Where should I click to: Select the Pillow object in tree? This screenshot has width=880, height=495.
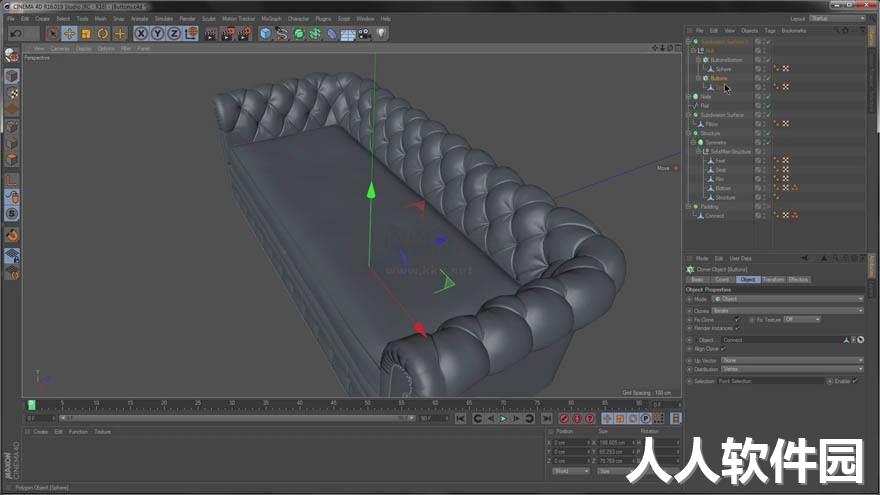tap(712, 124)
